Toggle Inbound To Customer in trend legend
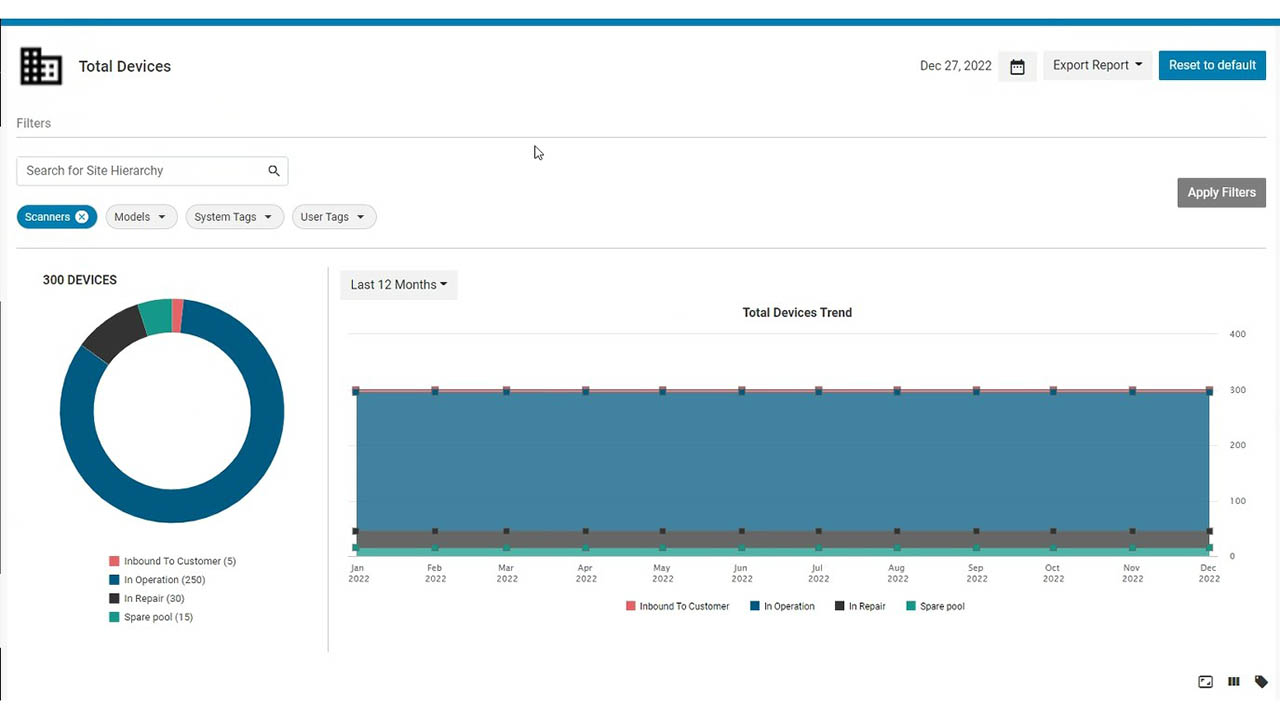This screenshot has width=1280, height=720. (677, 606)
